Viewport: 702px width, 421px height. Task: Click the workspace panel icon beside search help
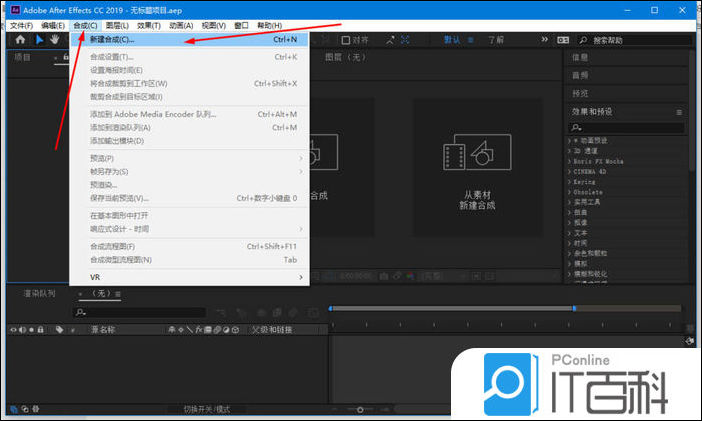tap(563, 40)
